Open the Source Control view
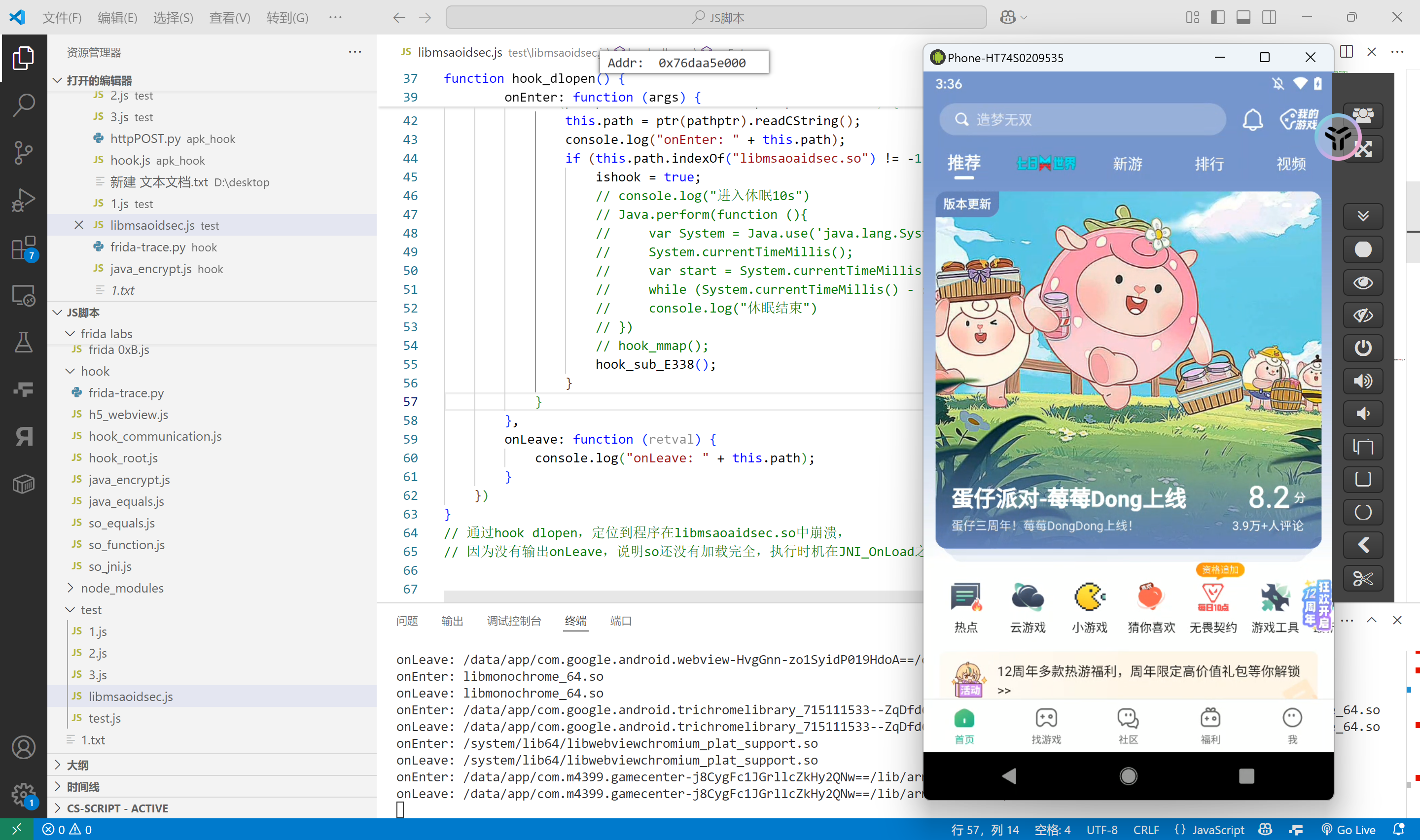This screenshot has width=1420, height=840. (23, 152)
